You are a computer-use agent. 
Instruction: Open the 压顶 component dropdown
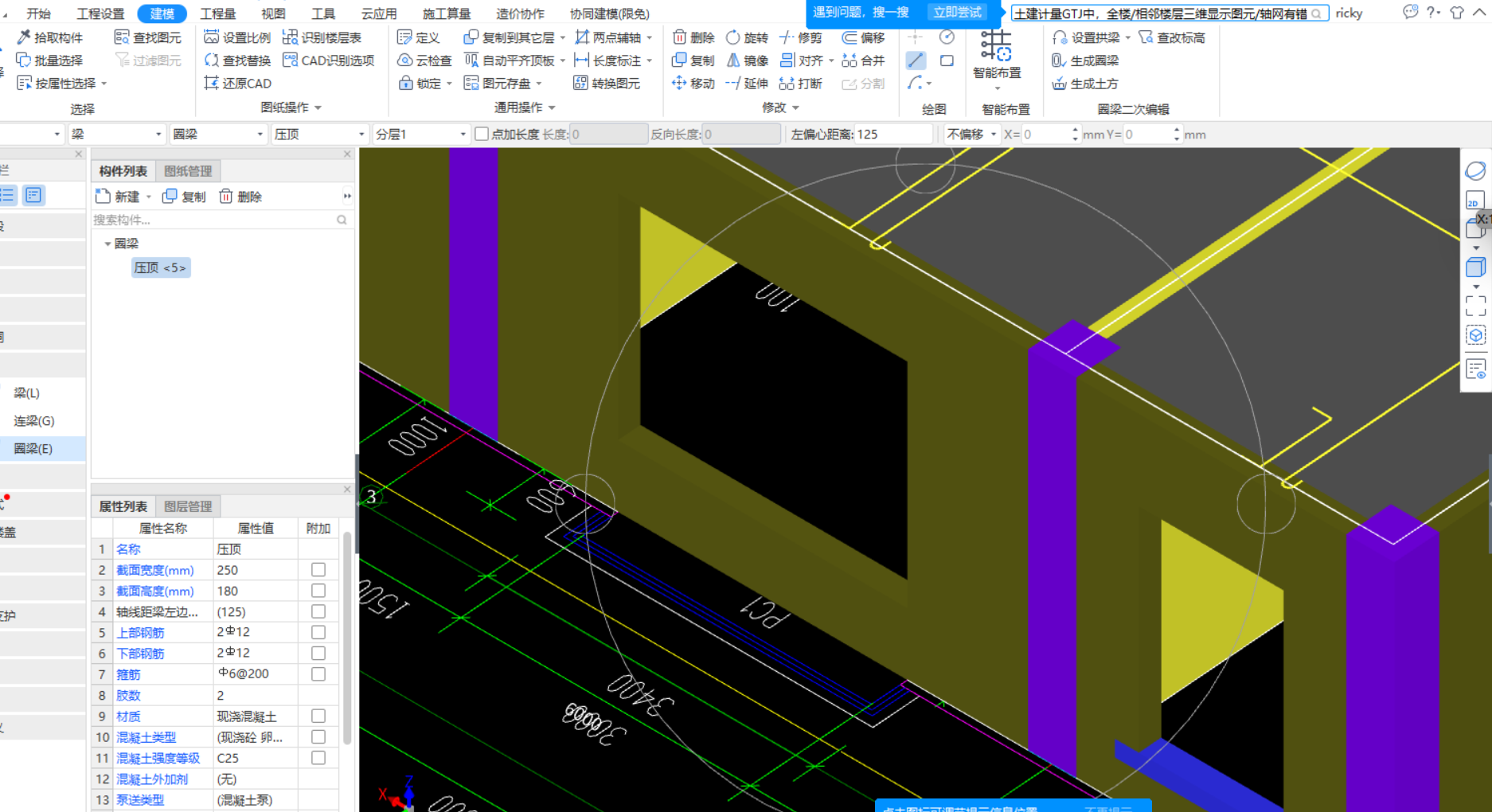coord(319,135)
